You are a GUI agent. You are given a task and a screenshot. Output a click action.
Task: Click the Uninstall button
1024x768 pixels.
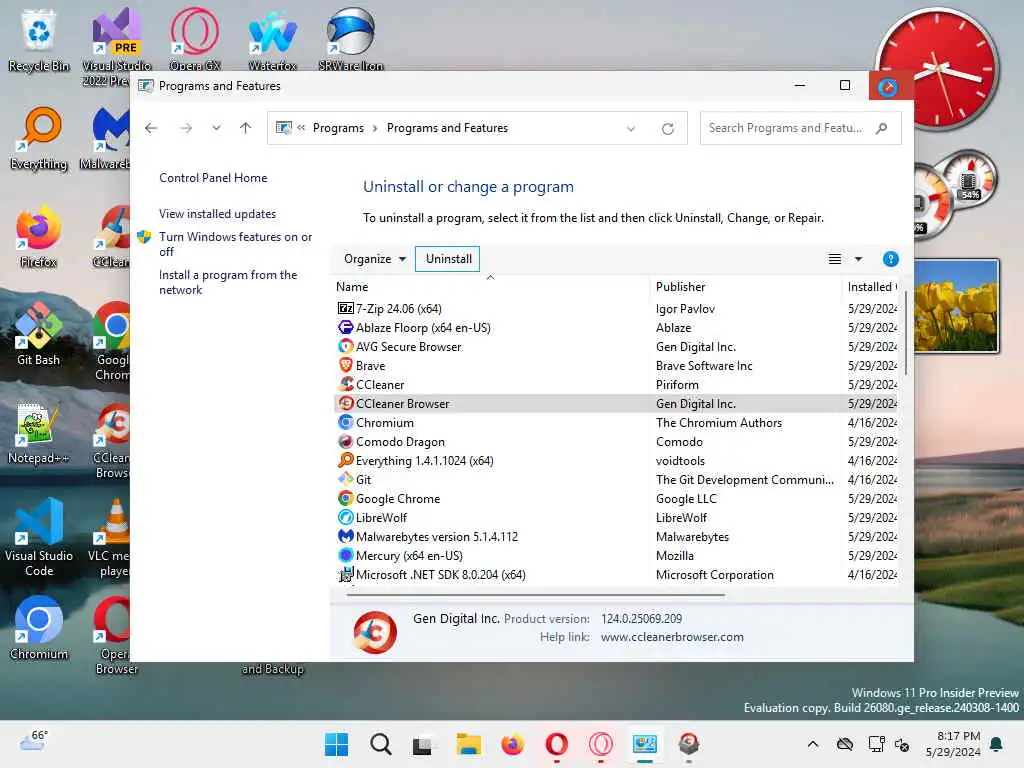[448, 259]
